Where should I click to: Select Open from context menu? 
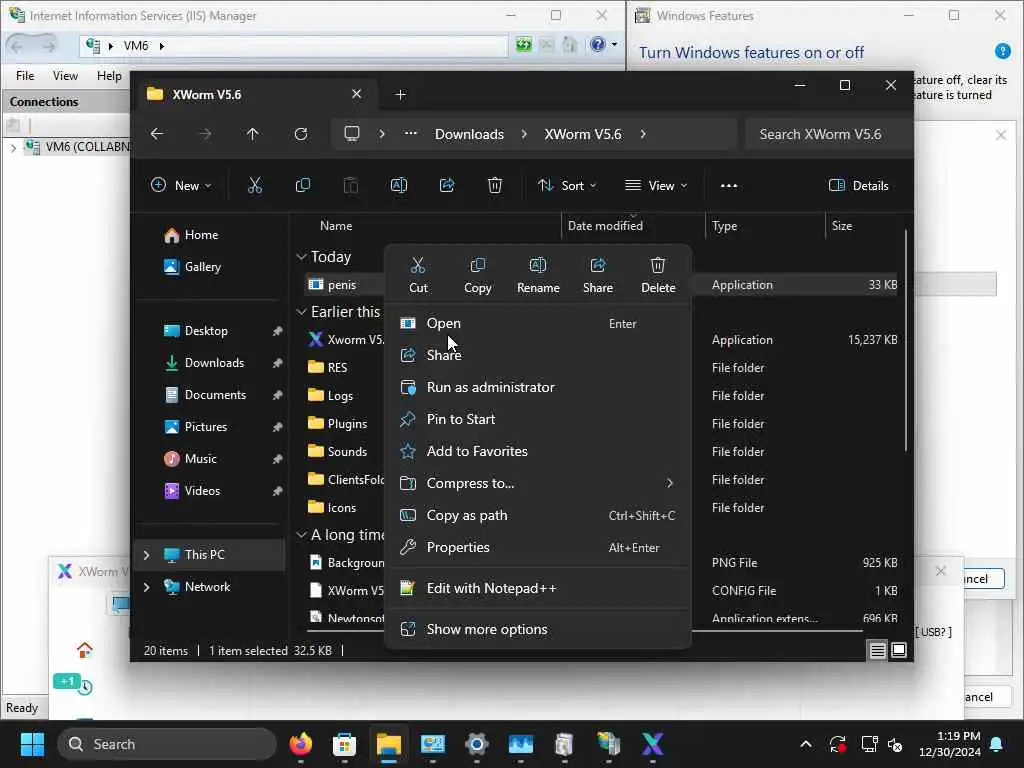(537, 323)
